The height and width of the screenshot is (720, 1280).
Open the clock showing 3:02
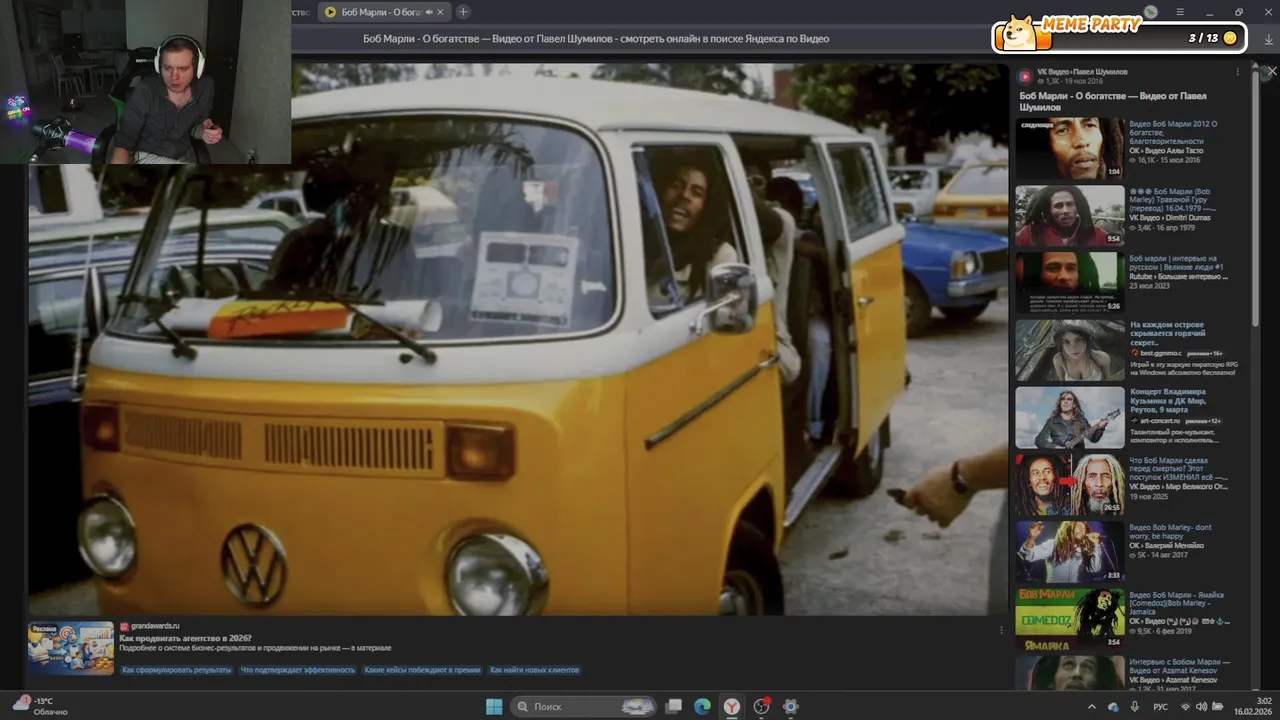(1255, 706)
